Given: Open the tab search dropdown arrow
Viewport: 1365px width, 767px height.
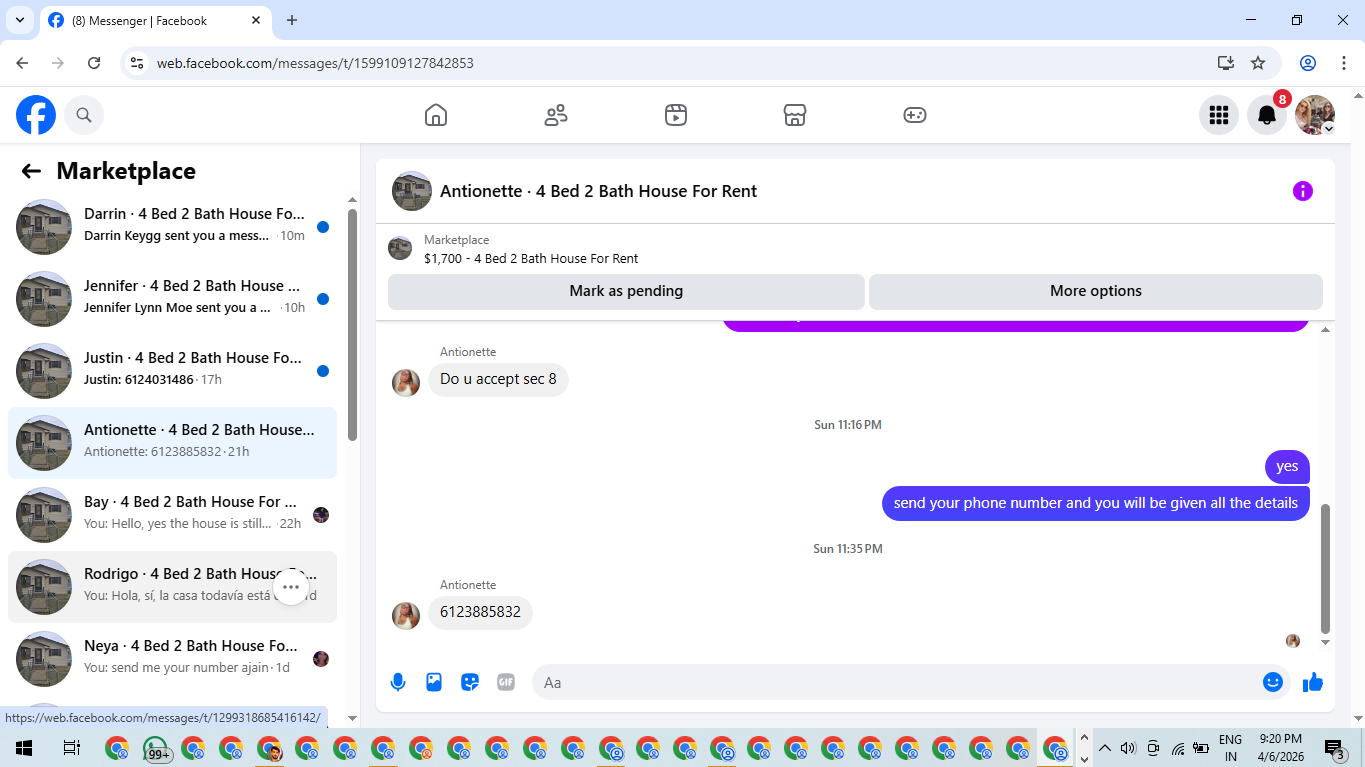Looking at the screenshot, I should 19,20.
